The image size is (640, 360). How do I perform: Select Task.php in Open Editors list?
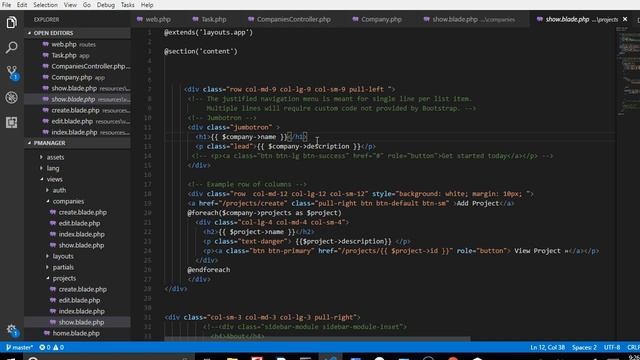pyautogui.click(x=77, y=55)
